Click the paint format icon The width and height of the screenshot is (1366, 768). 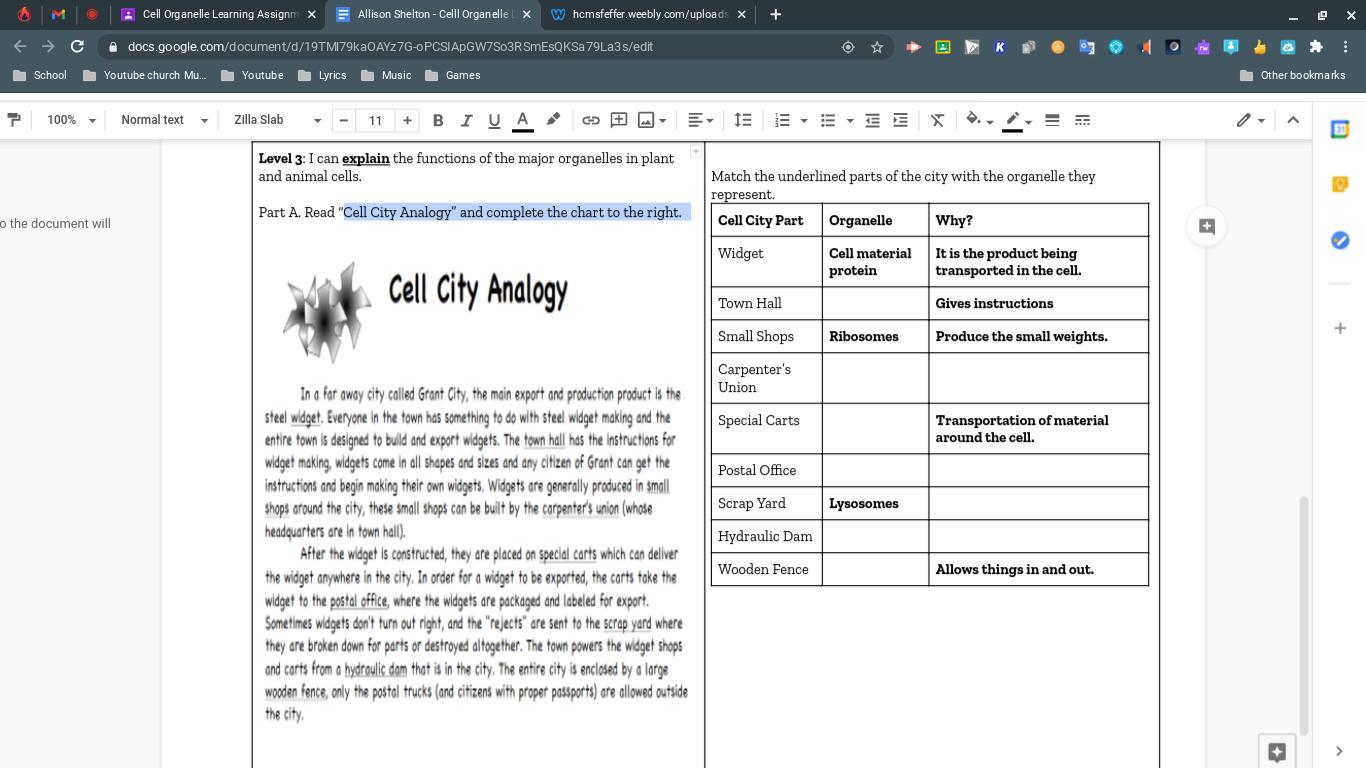click(x=14, y=120)
